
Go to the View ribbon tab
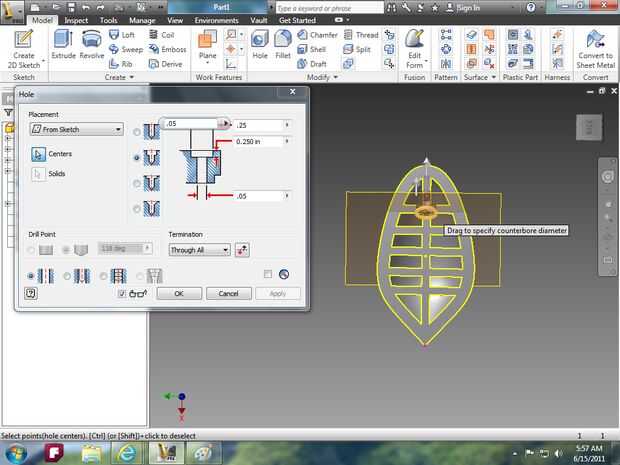click(x=175, y=20)
